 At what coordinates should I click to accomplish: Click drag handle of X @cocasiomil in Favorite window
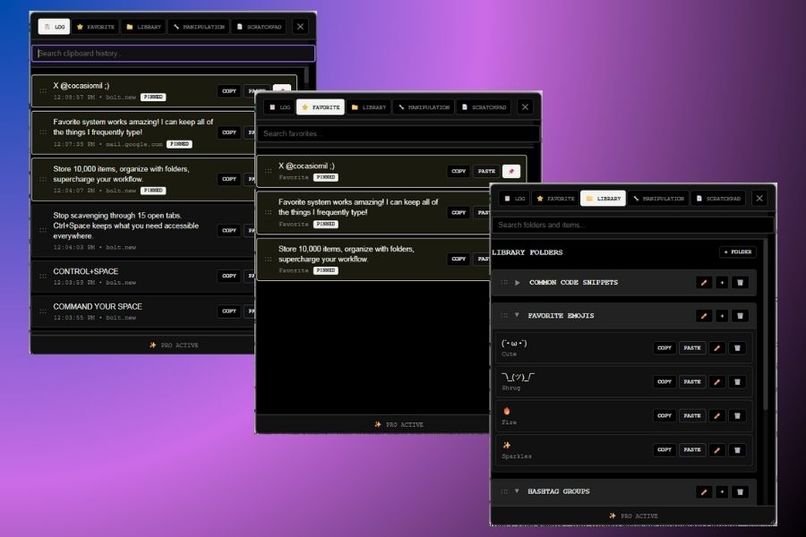coord(268,171)
